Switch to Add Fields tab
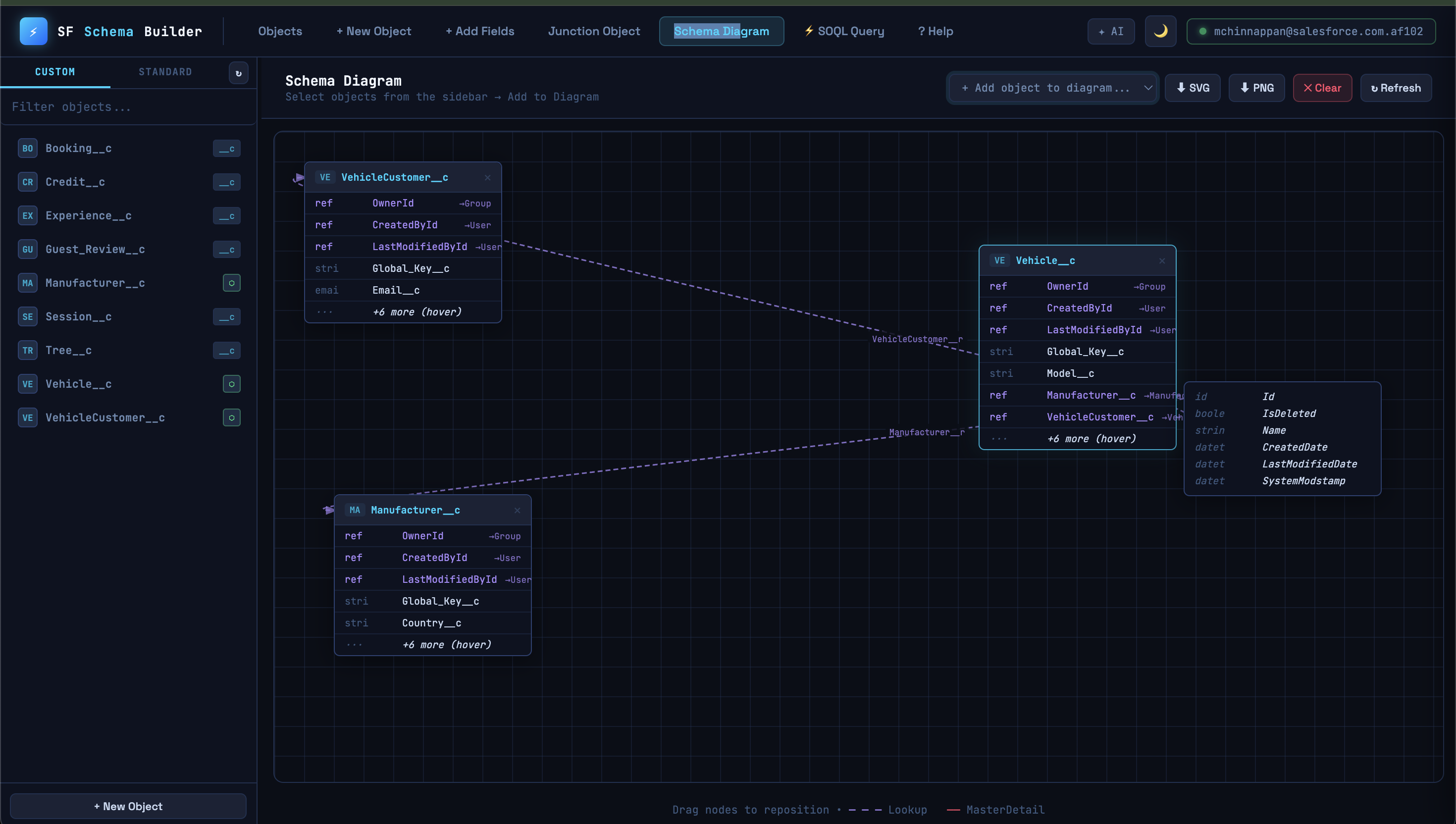 pos(480,31)
